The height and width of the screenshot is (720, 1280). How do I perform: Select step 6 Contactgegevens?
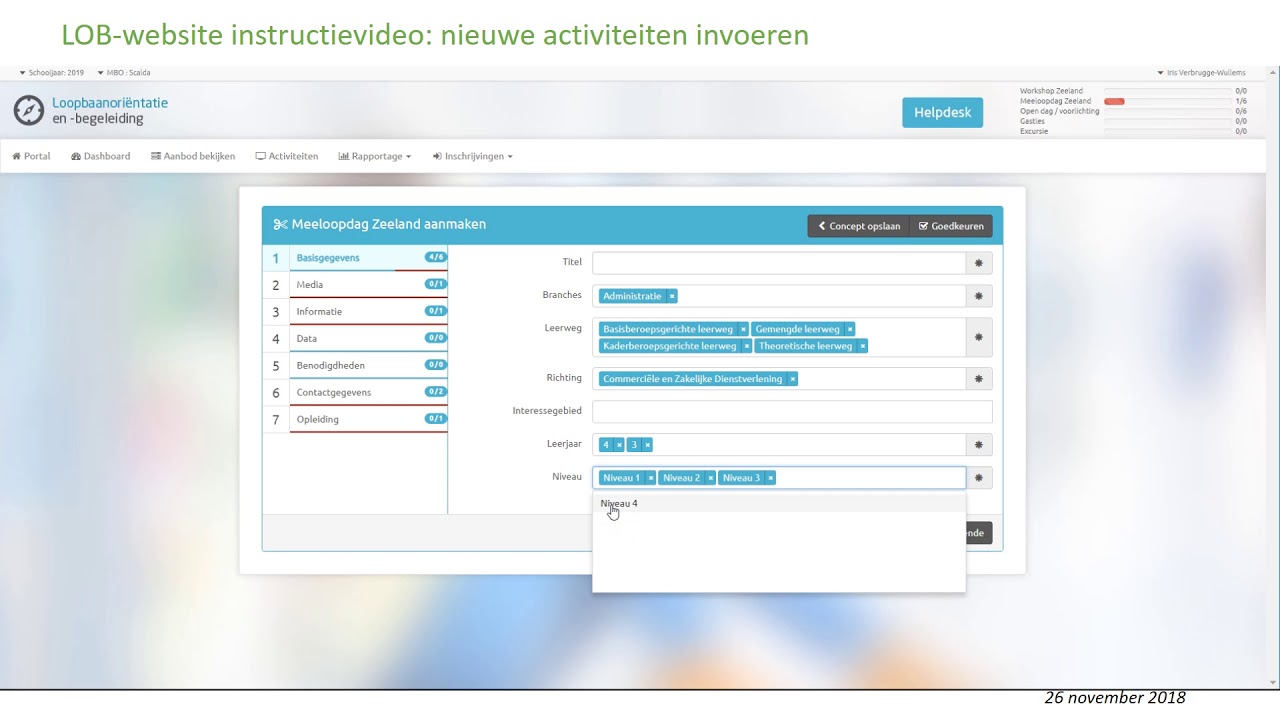(x=355, y=393)
